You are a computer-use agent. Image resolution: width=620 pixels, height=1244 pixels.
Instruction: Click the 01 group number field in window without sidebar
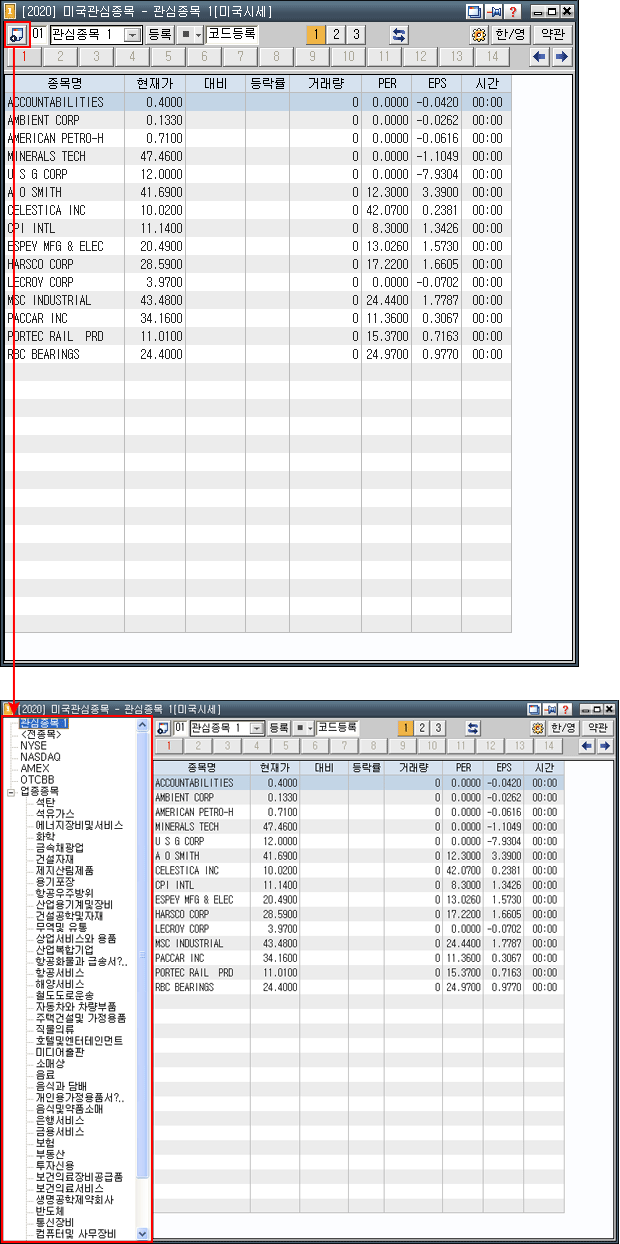(x=38, y=34)
